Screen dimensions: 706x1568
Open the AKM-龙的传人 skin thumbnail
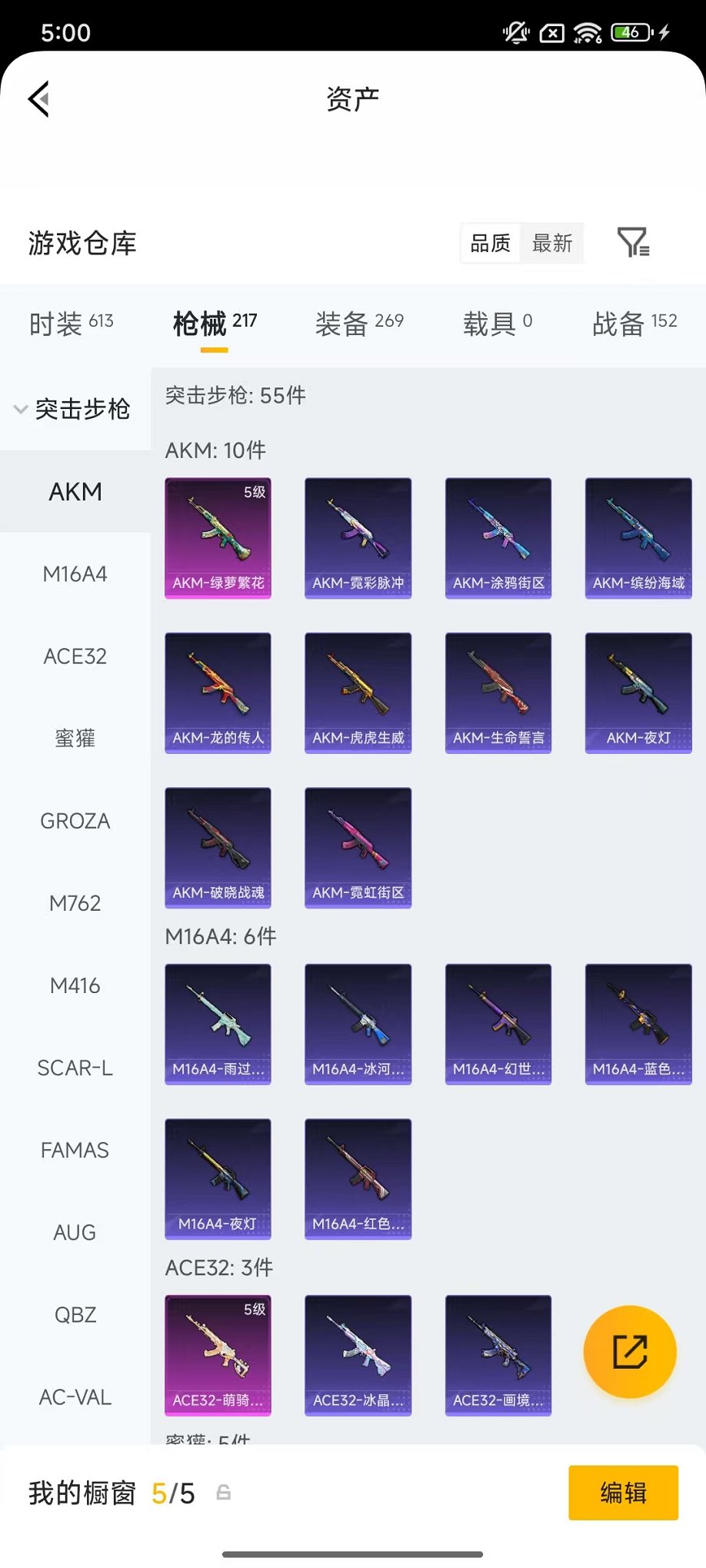[x=218, y=693]
